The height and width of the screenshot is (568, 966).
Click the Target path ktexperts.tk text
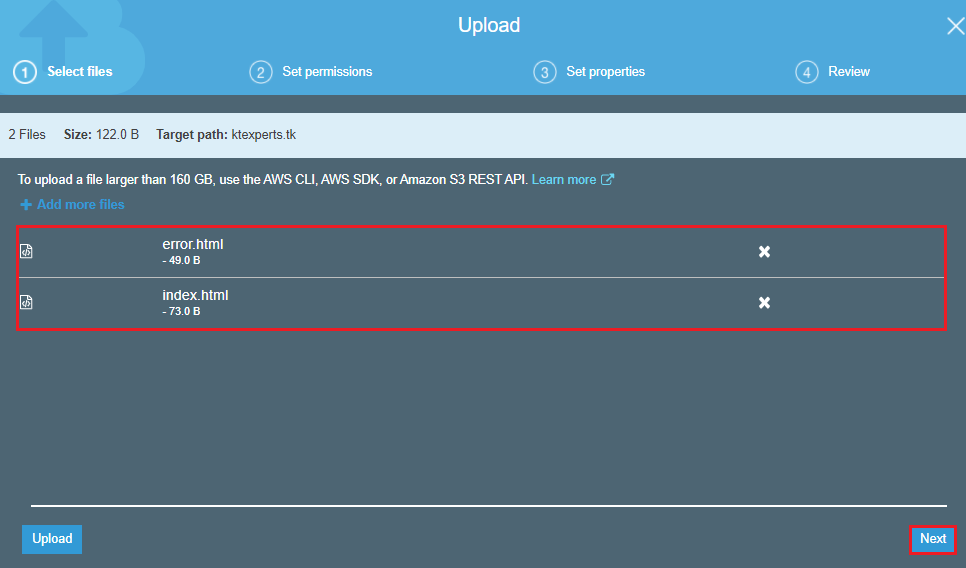[x=226, y=134]
